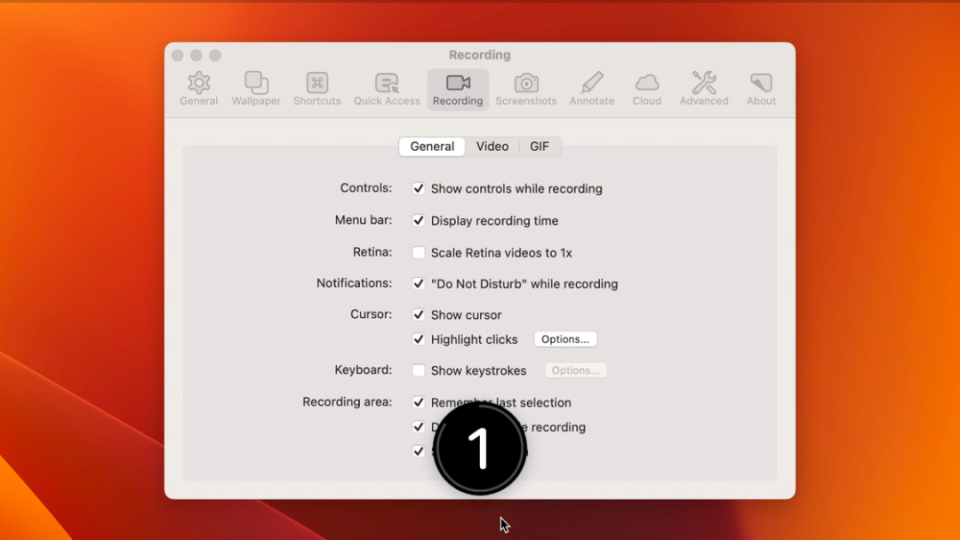
Task: Toggle the Show cursor checkbox
Action: (x=418, y=315)
